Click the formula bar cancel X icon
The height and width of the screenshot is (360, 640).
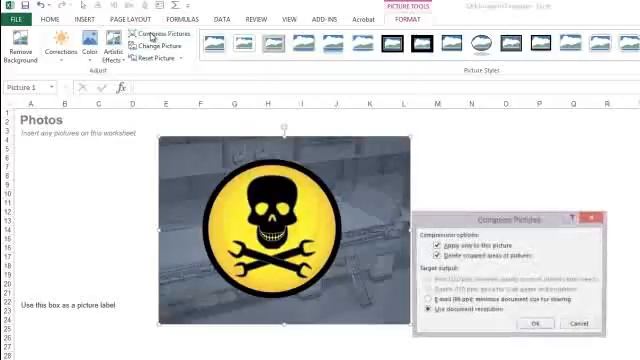[83, 87]
